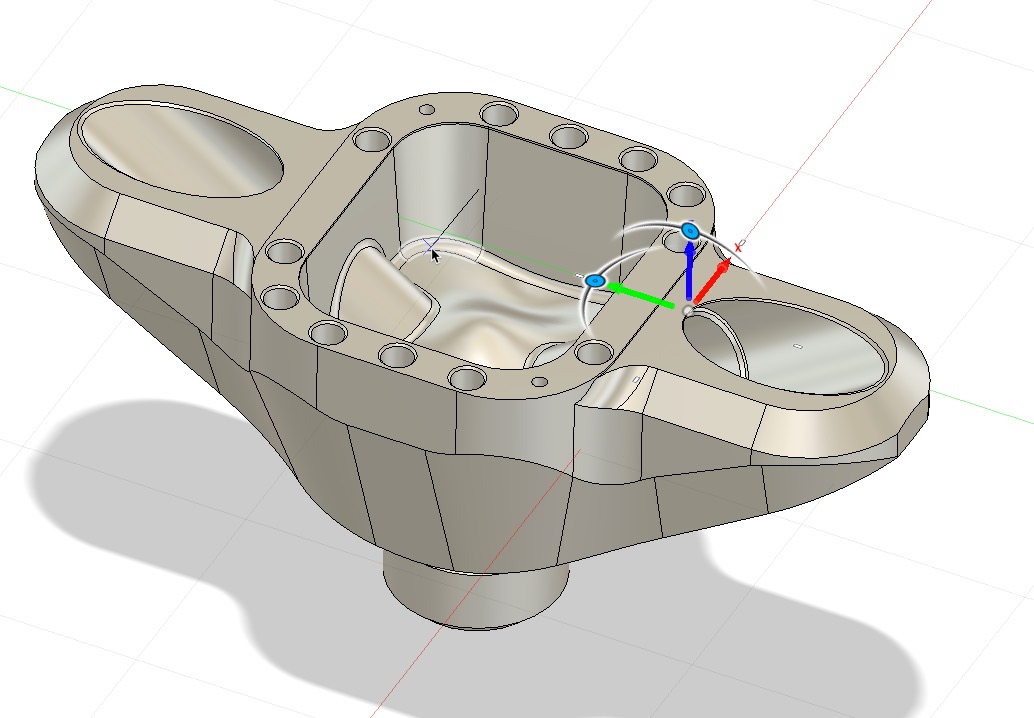This screenshot has width=1034, height=718.
Task: Click rotation handle at the green arrow tip
Action: [x=595, y=282]
